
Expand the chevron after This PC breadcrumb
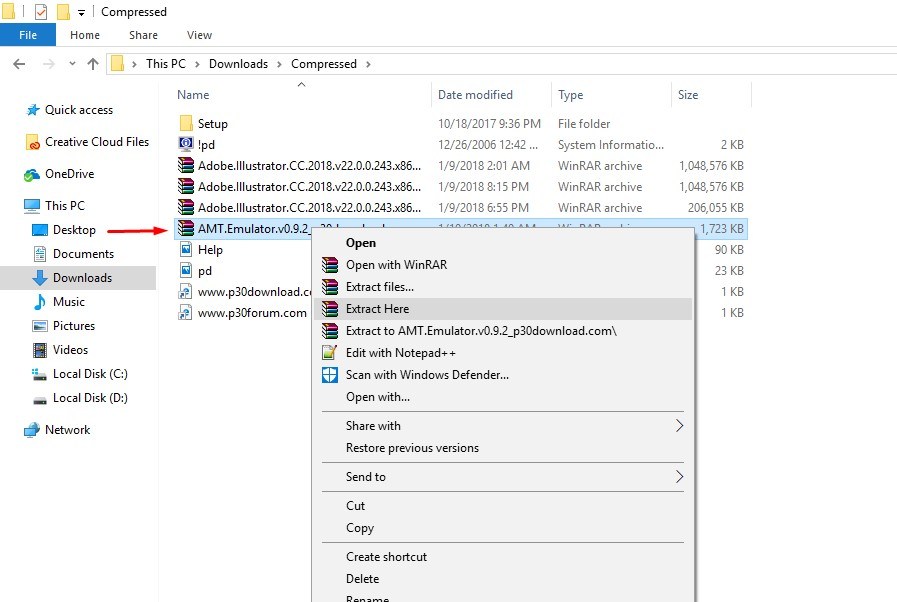(x=197, y=64)
